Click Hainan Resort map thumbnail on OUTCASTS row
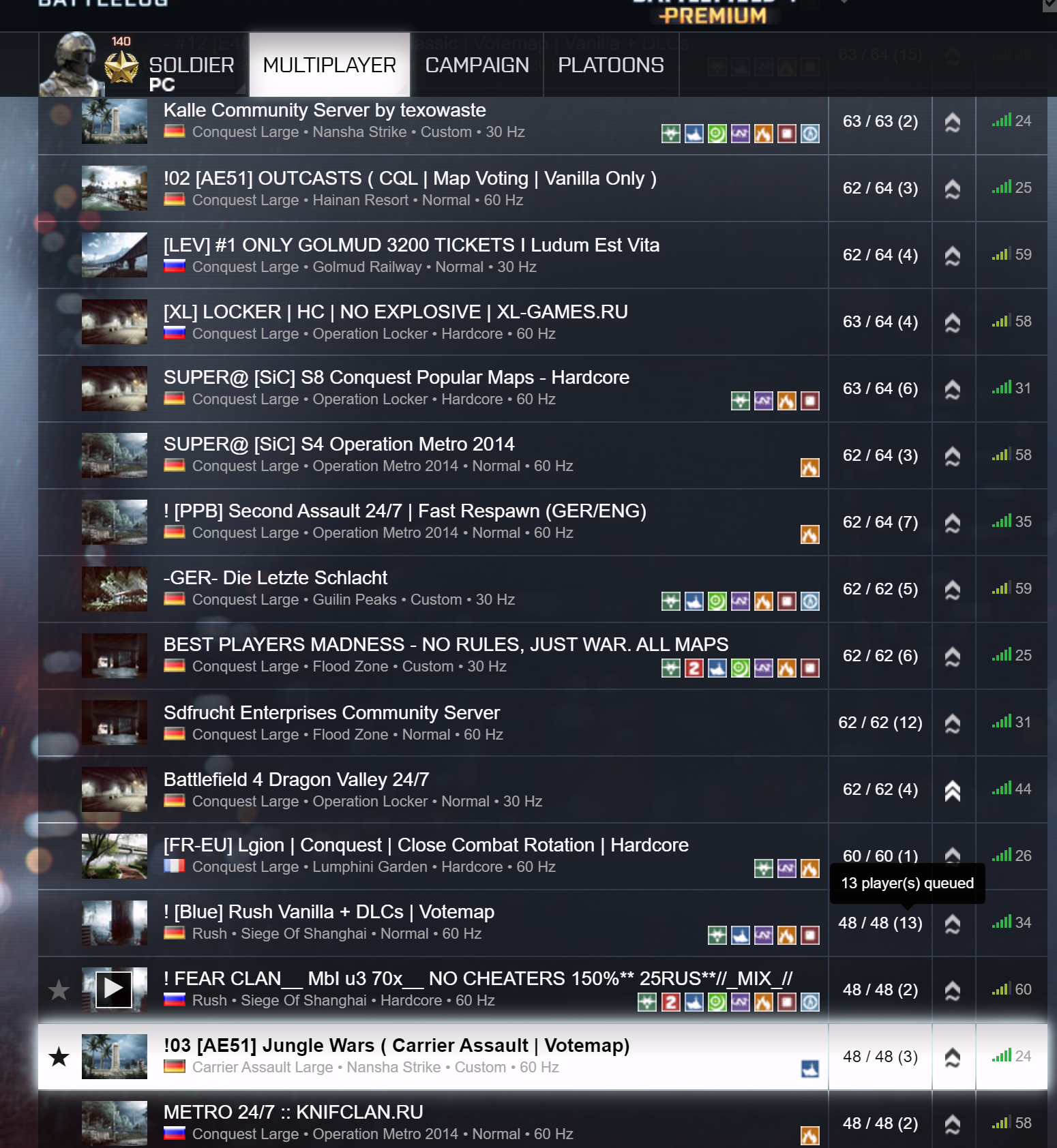This screenshot has height=1148, width=1057. click(115, 188)
